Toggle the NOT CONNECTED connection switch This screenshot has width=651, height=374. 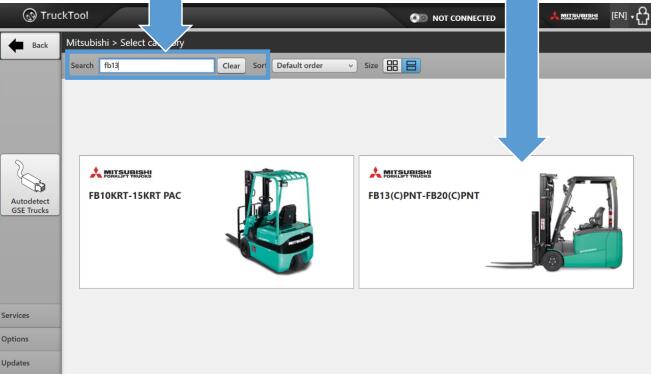[x=418, y=18]
